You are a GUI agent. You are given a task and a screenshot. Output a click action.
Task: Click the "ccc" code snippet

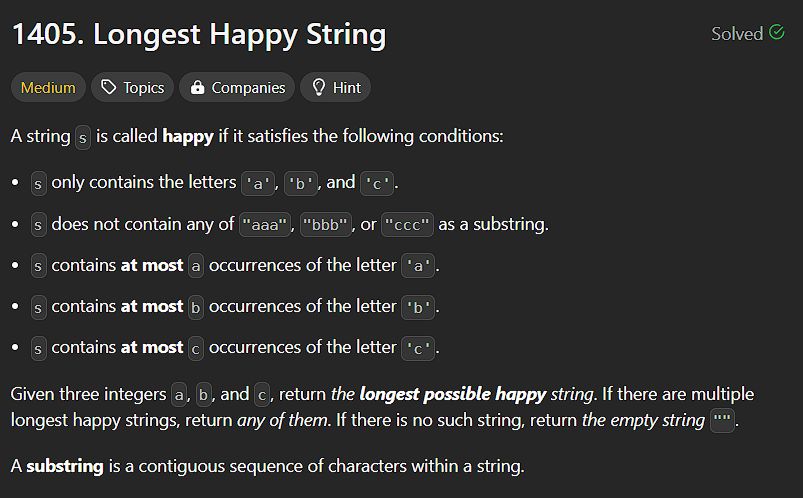407,224
